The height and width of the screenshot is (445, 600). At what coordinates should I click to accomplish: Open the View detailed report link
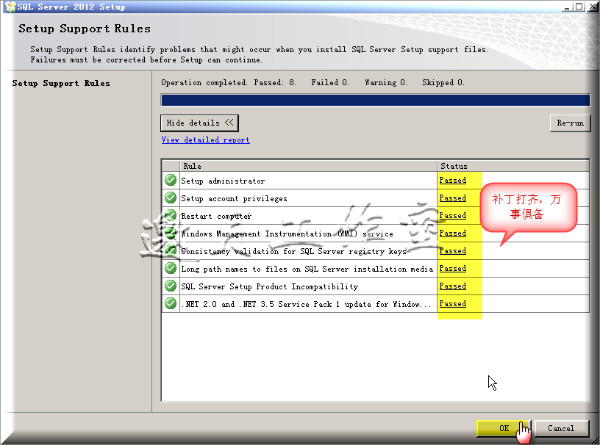coord(205,140)
